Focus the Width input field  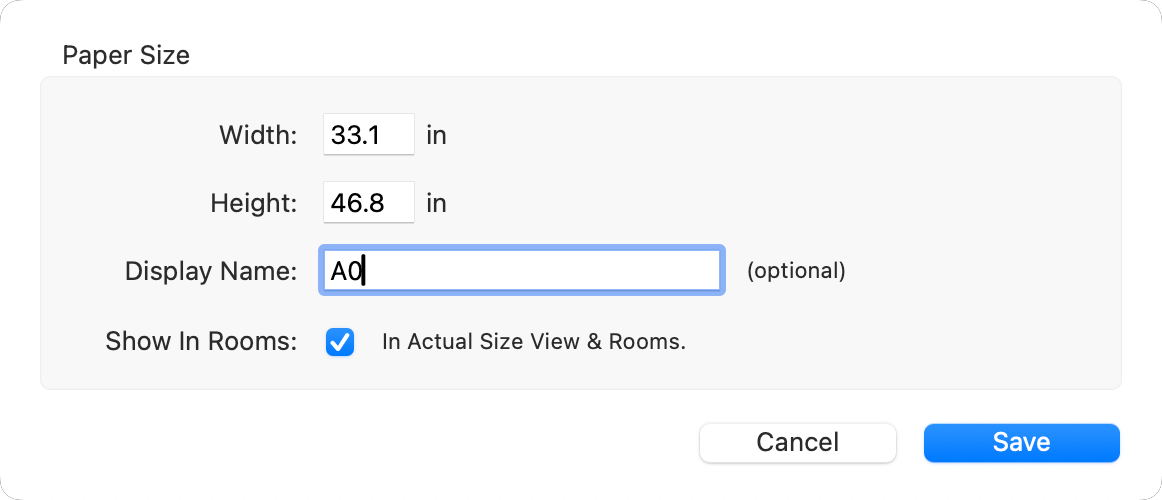tap(368, 135)
